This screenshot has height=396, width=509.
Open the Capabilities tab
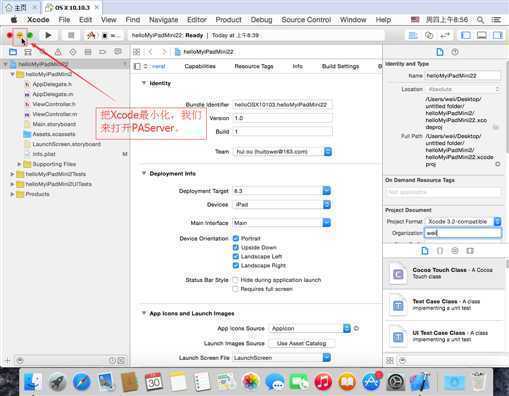click(x=200, y=66)
